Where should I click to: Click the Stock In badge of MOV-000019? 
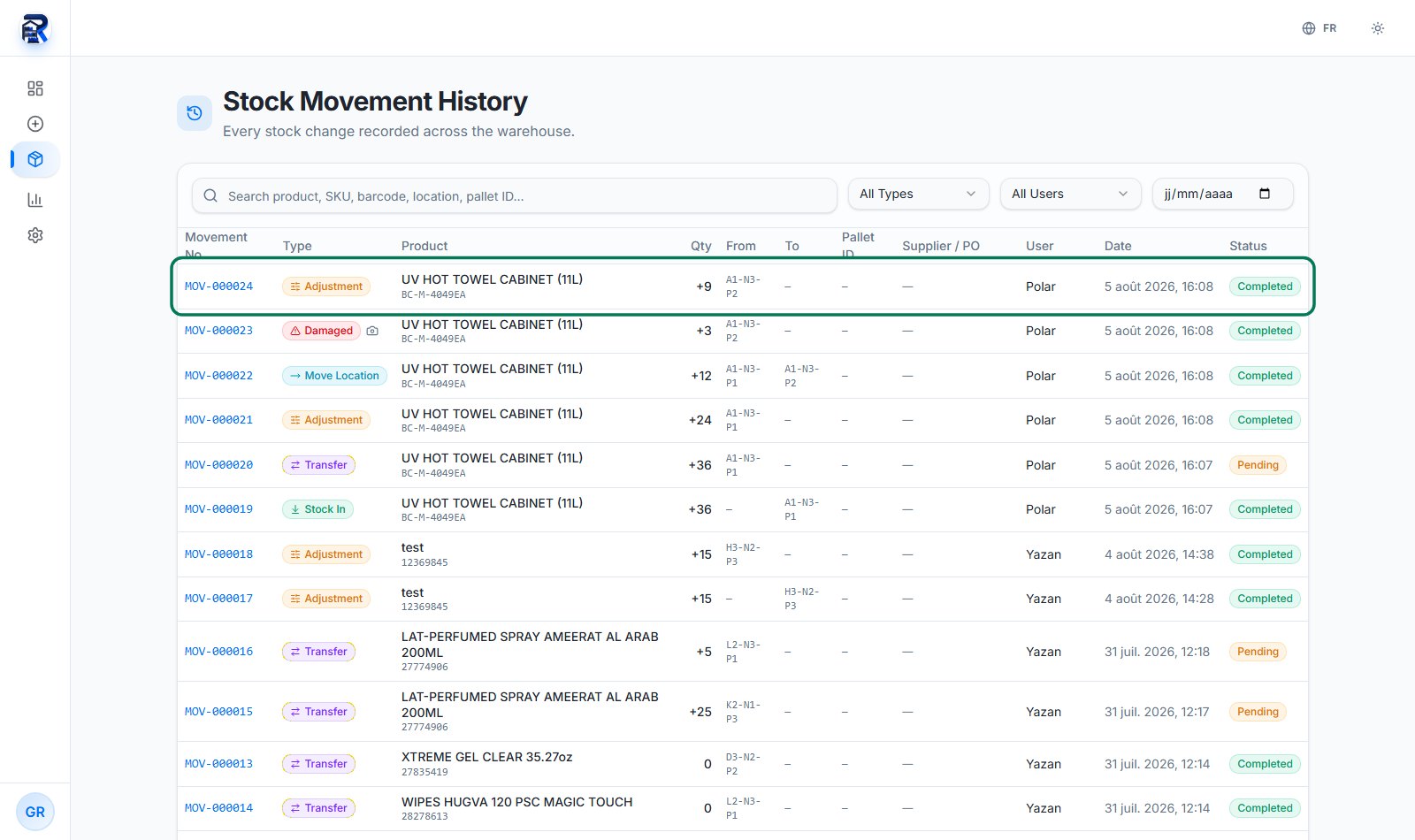tap(317, 509)
